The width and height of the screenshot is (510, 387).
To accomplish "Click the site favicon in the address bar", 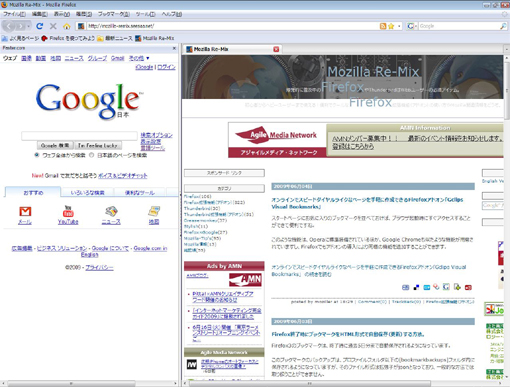I will pyautogui.click(x=81, y=26).
